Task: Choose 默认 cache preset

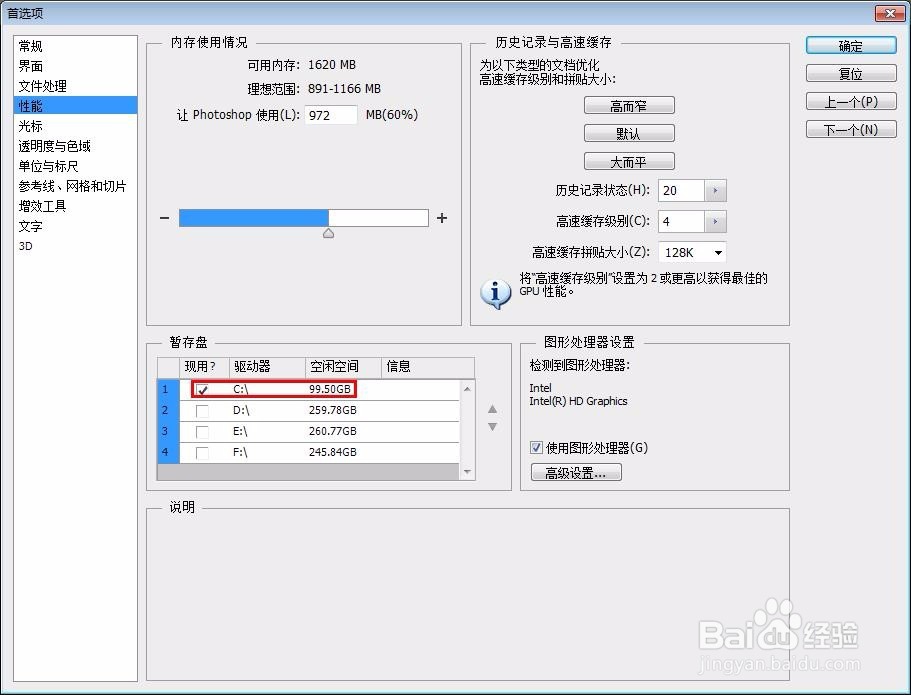Action: point(629,134)
